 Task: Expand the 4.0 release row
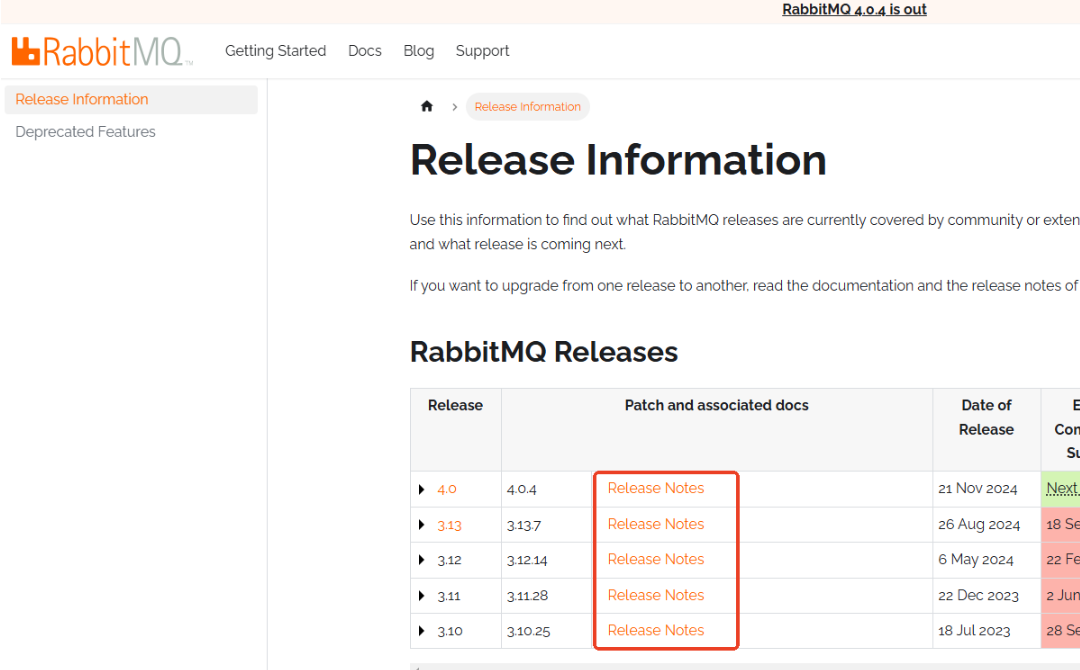(422, 490)
